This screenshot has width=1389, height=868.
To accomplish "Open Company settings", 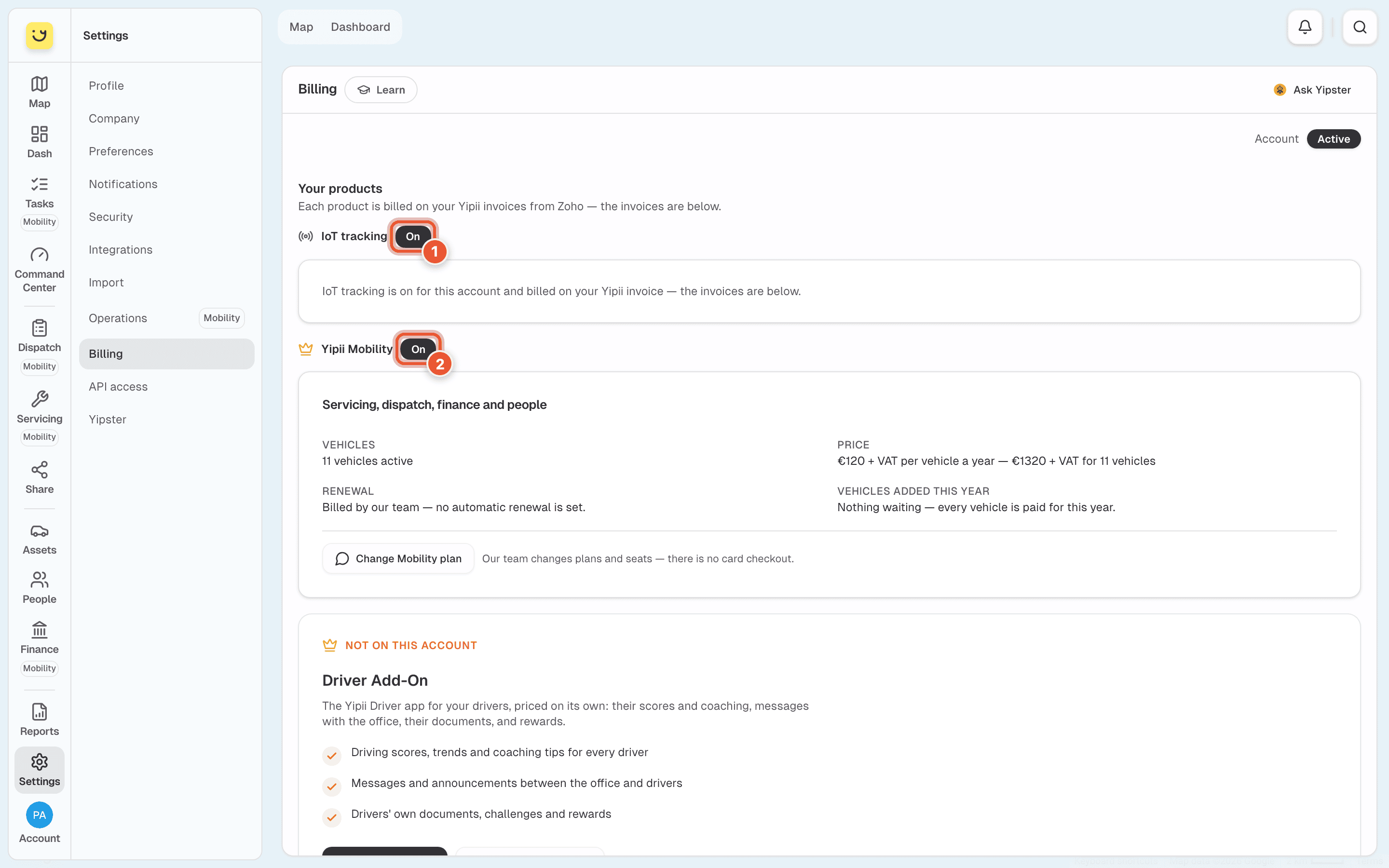I will (166, 118).
